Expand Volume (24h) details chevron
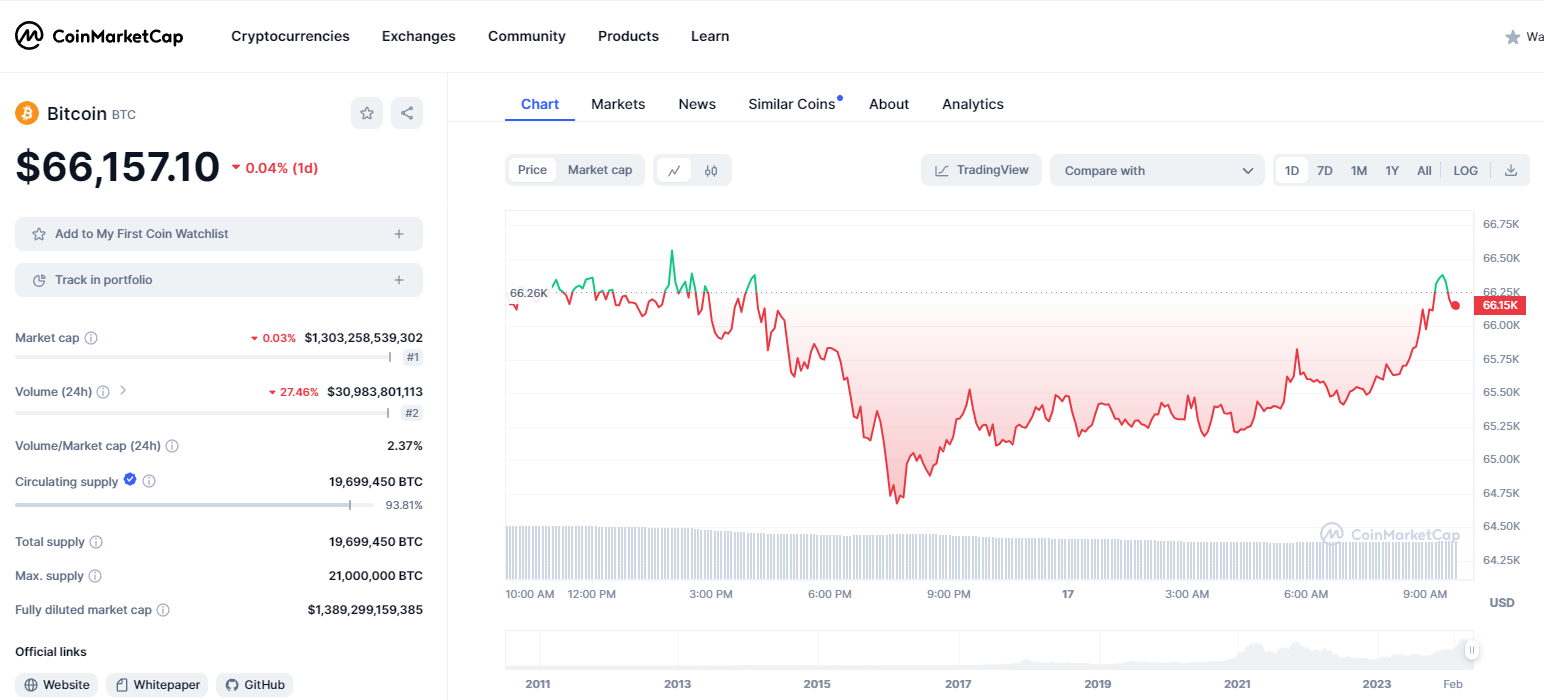The height and width of the screenshot is (700, 1544). (123, 391)
